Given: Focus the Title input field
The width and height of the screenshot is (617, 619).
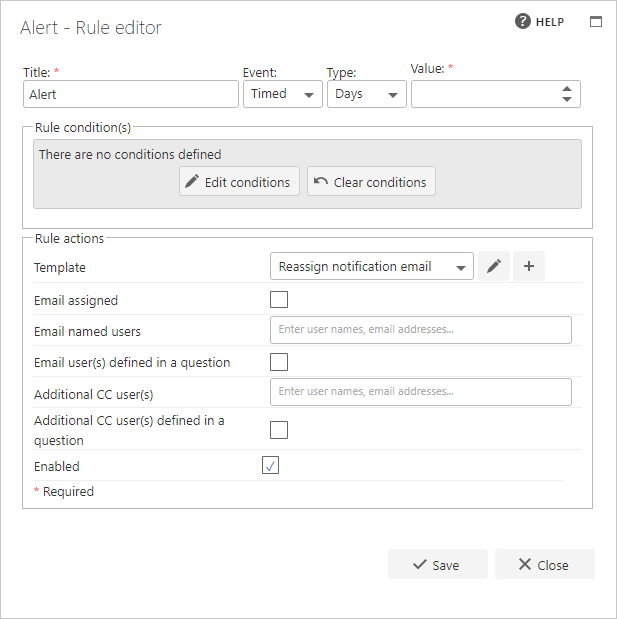Looking at the screenshot, I should (x=131, y=94).
